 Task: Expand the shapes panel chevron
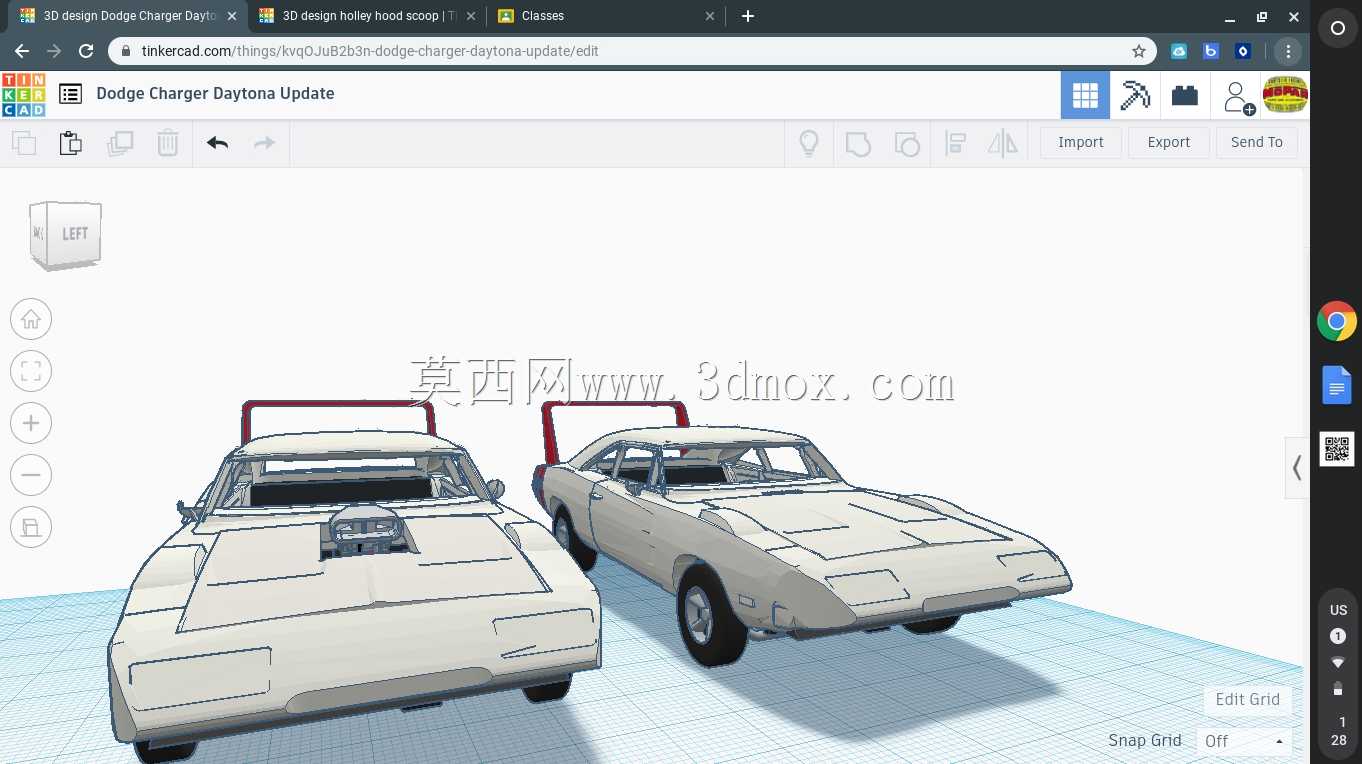(1297, 468)
